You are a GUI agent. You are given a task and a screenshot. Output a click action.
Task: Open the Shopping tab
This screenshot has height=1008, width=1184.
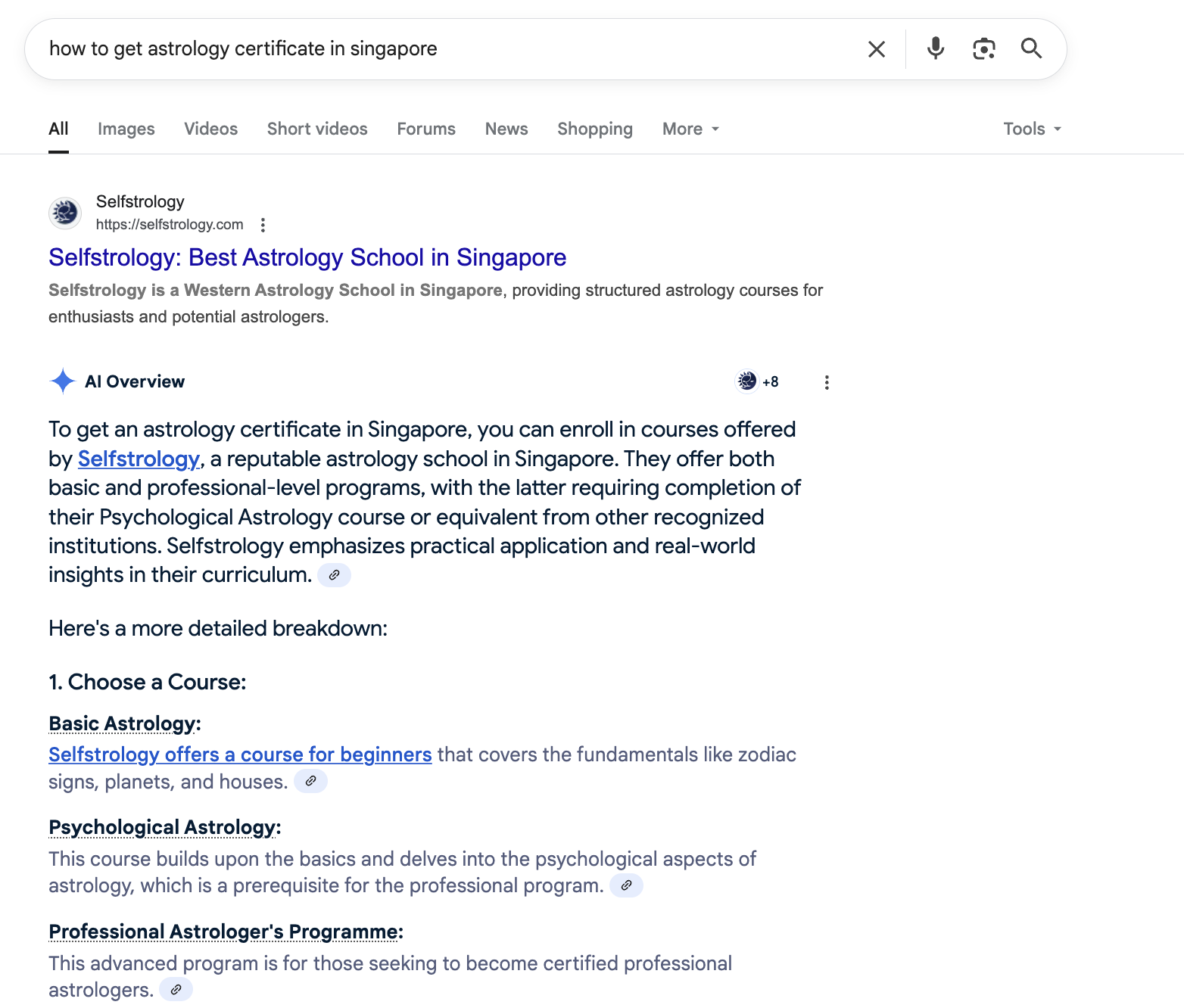pos(595,129)
